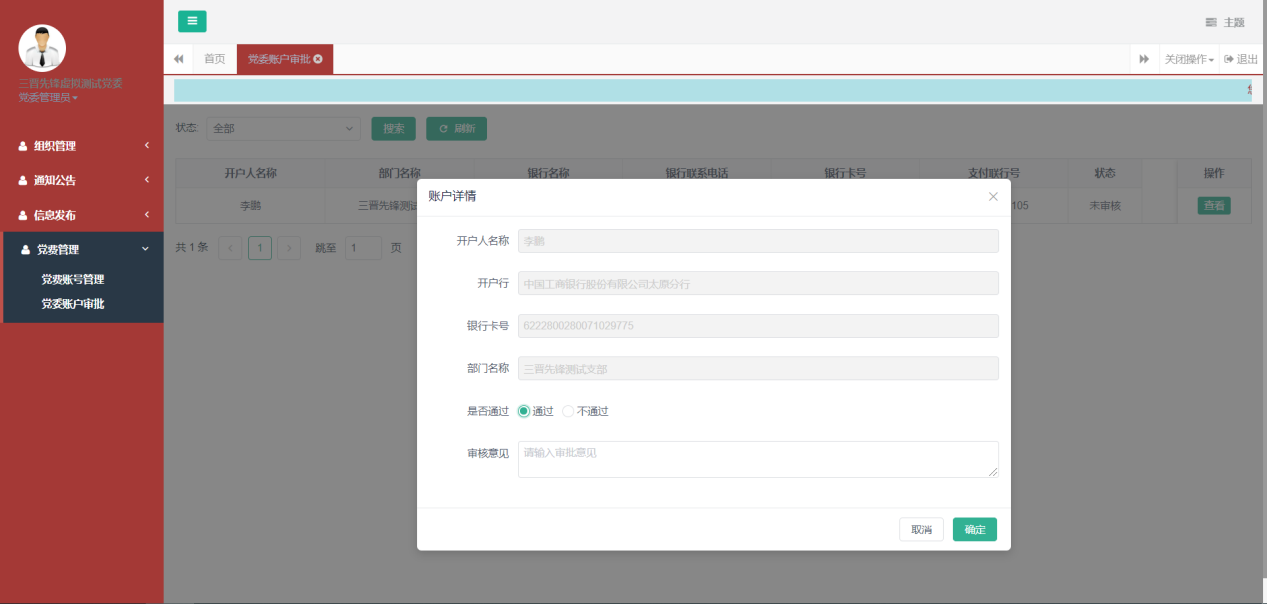Close the 党委账户审批 tab with x icon

[x=318, y=59]
